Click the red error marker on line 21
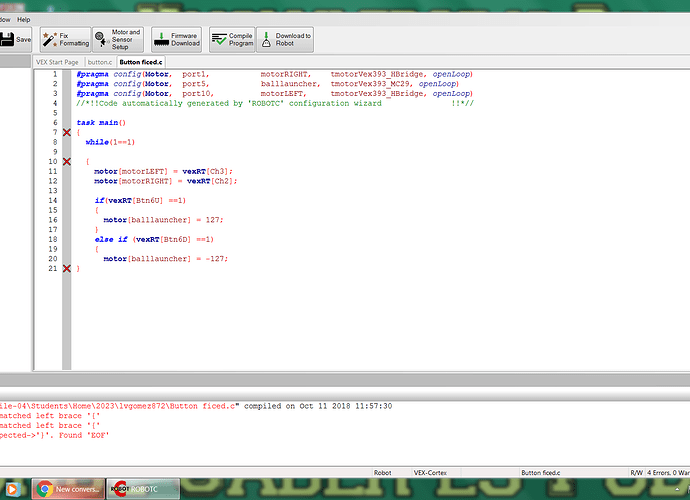690x500 pixels. [66, 268]
